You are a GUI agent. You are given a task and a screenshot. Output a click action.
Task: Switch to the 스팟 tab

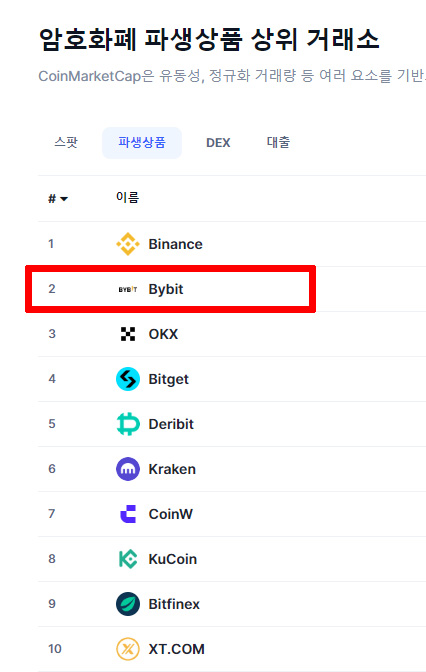point(66,143)
